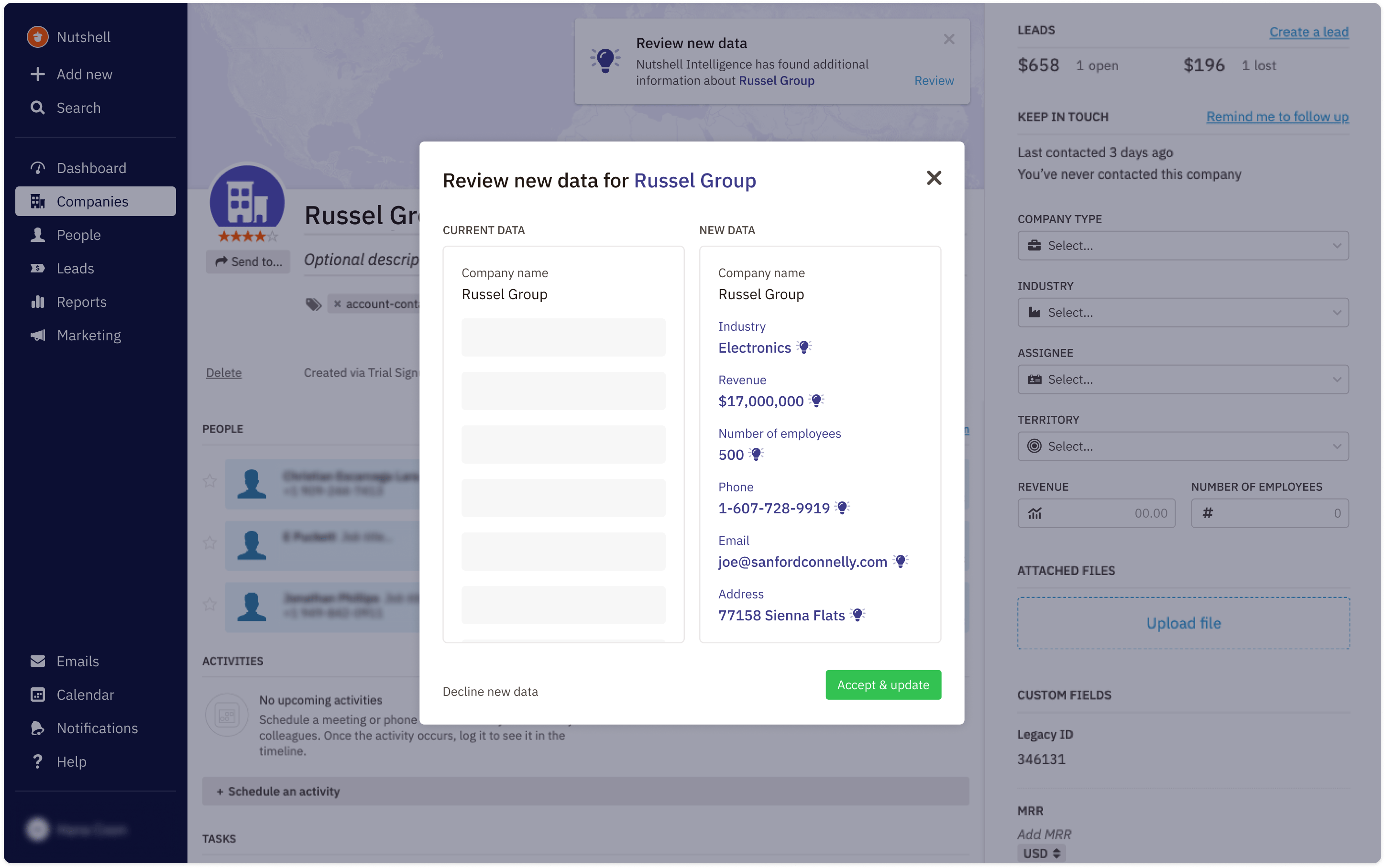1385x868 pixels.
Task: Go to the Leads section
Action: pyautogui.click(x=75, y=269)
